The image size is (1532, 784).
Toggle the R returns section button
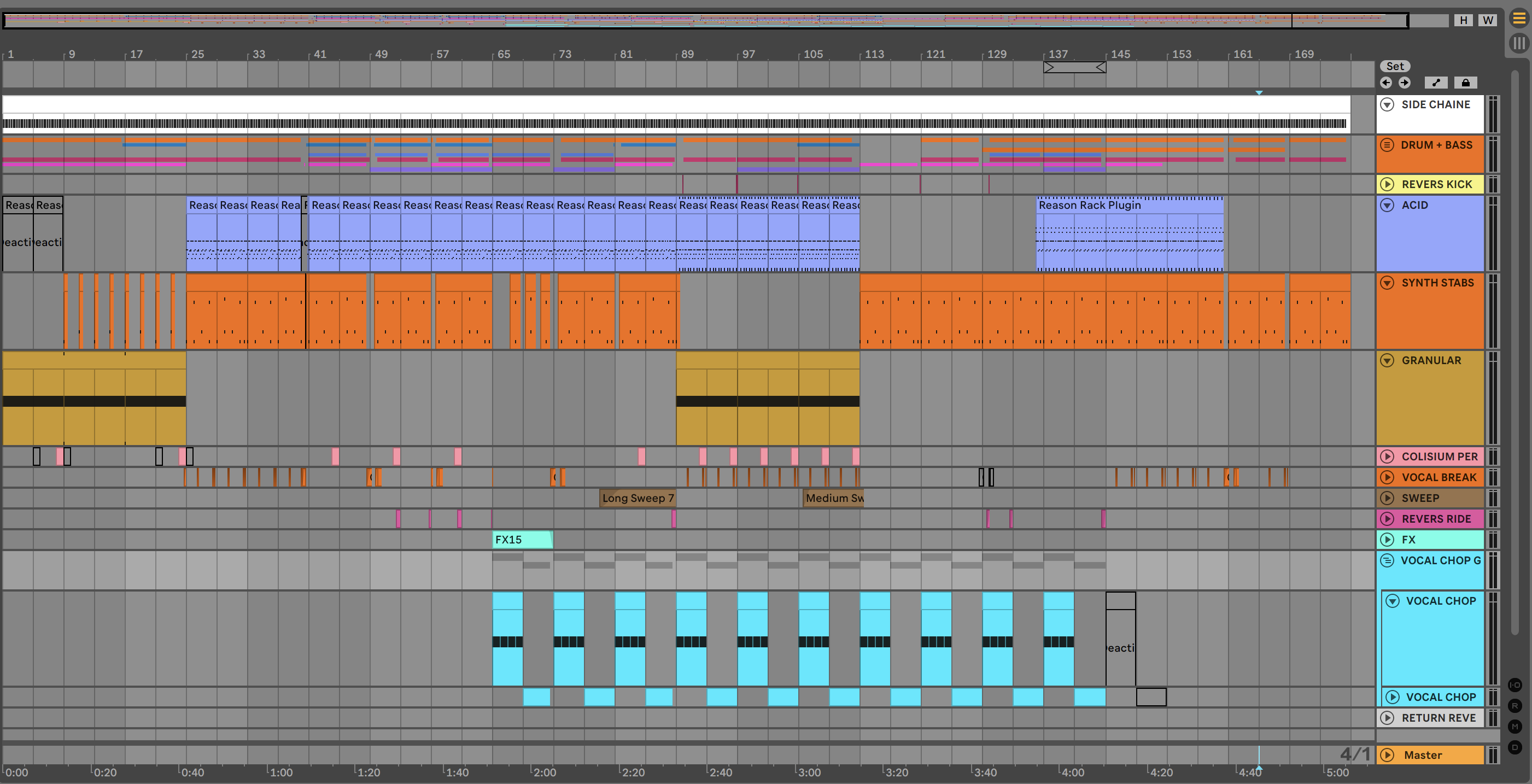pyautogui.click(x=1515, y=706)
